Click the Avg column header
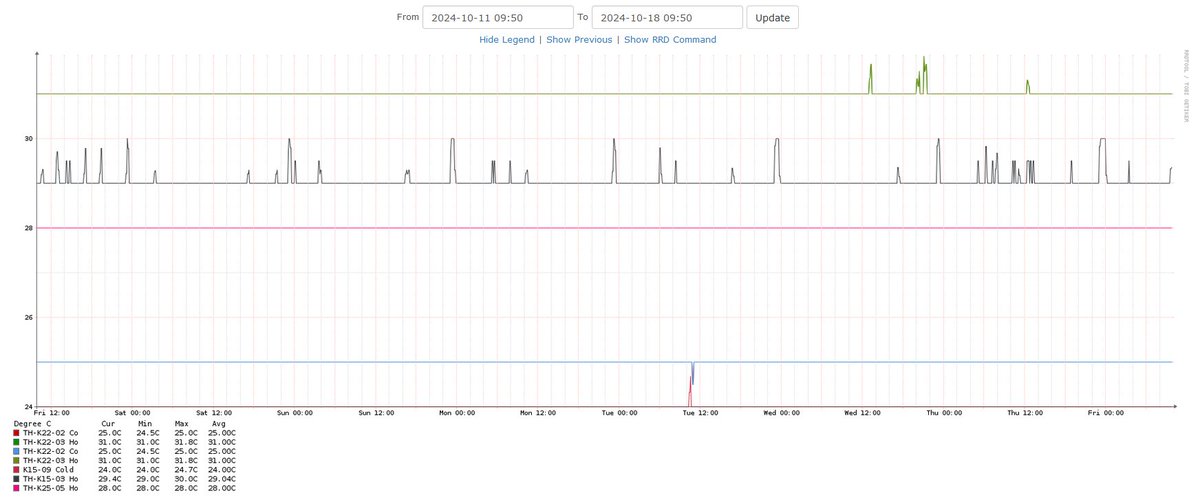 click(x=219, y=424)
